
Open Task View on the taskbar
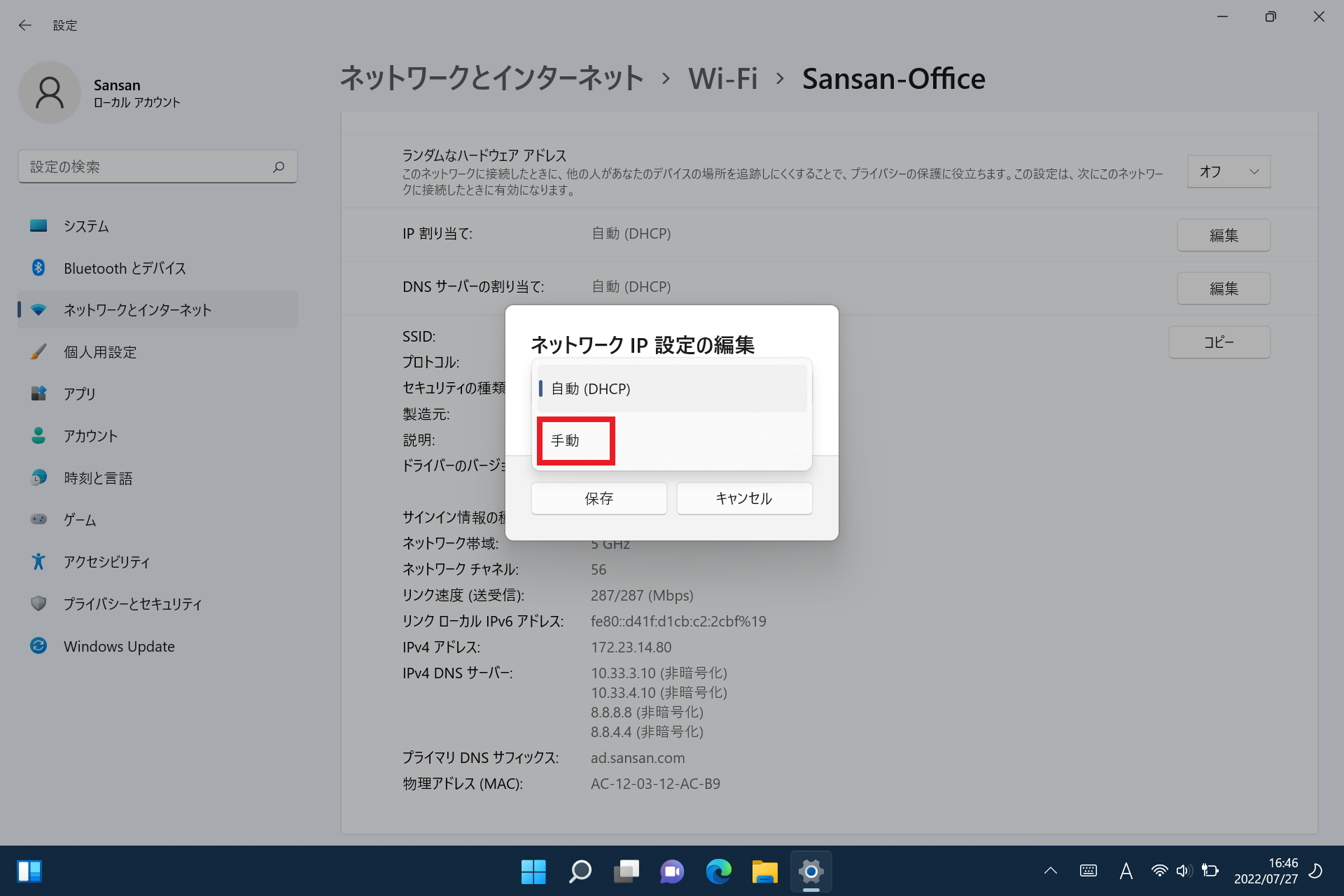pos(626,871)
